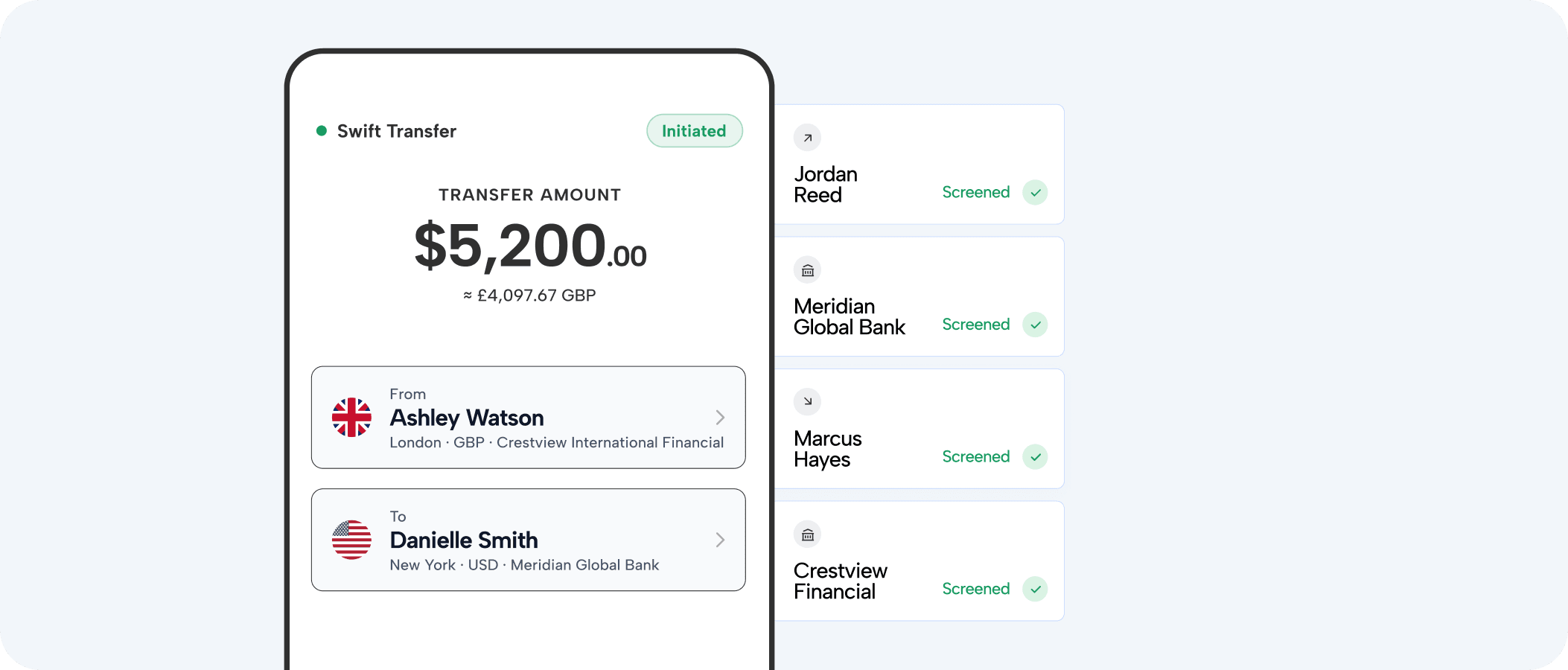This screenshot has width=1568, height=670.
Task: Expand the From Ashley Watson chevron
Action: point(720,418)
